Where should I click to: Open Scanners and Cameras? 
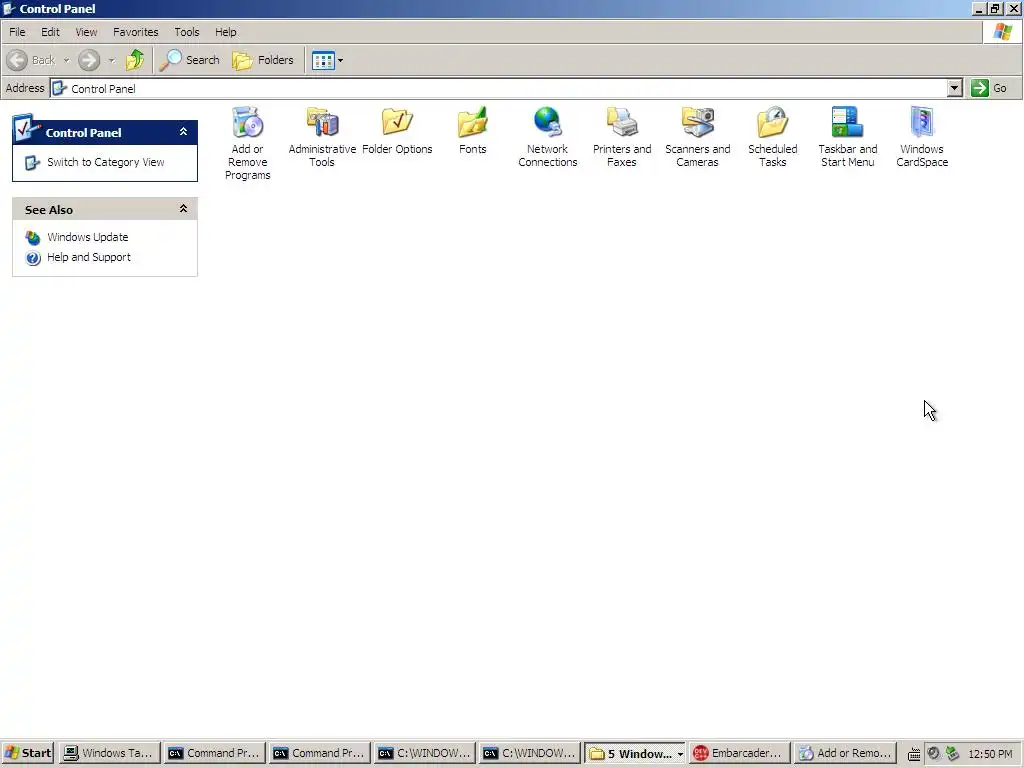(697, 137)
